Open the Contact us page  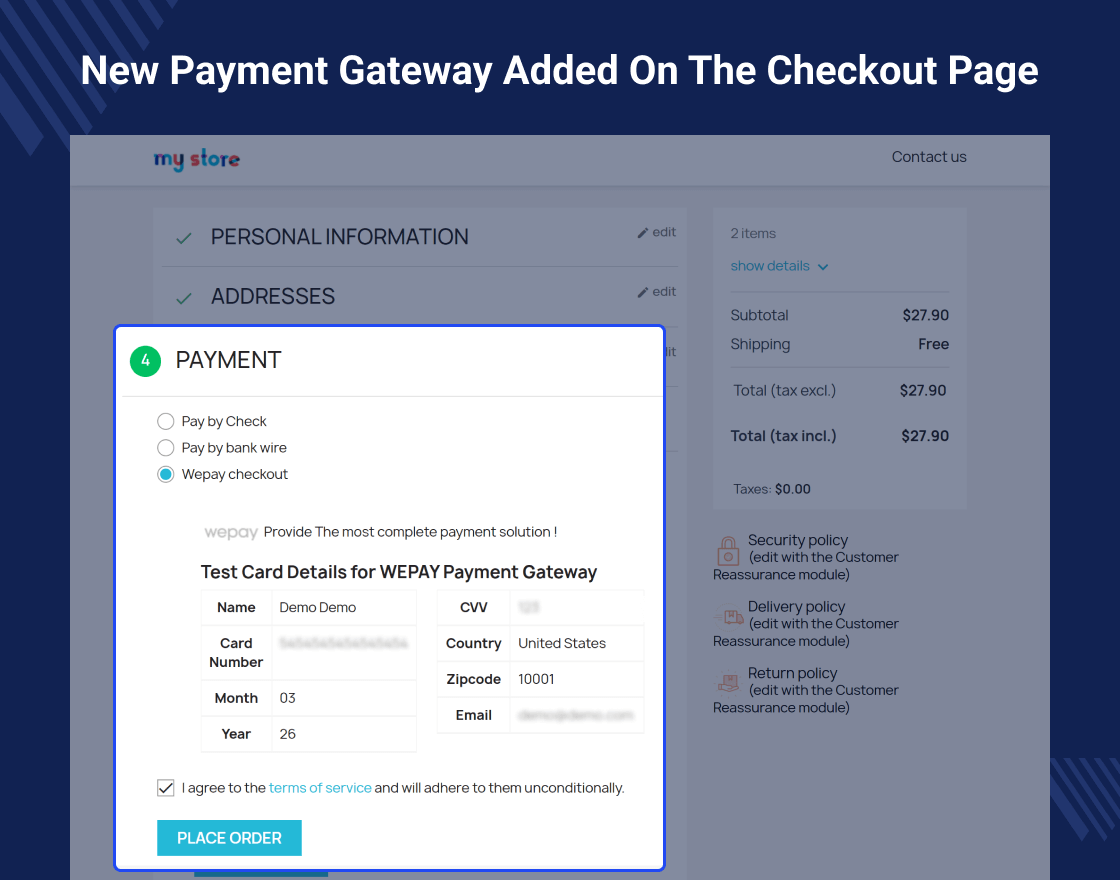[x=928, y=157]
